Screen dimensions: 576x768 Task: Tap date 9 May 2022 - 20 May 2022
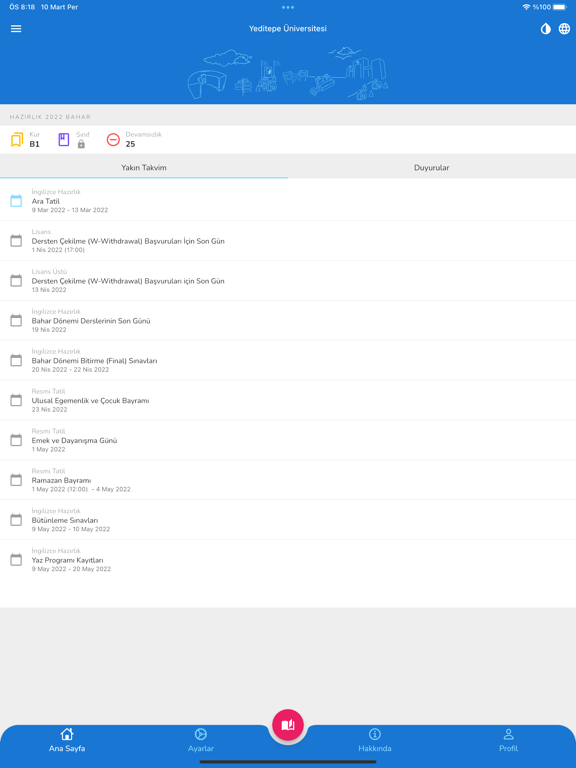click(71, 569)
